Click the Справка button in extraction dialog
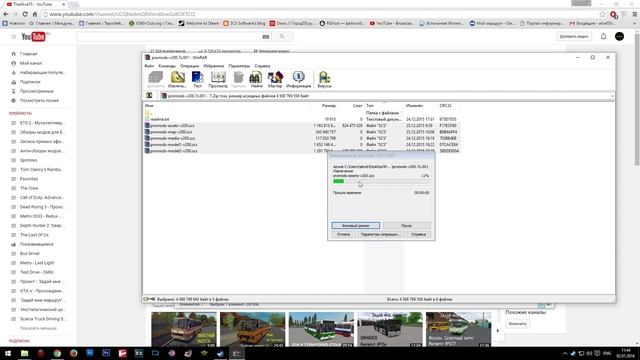 click(x=418, y=234)
